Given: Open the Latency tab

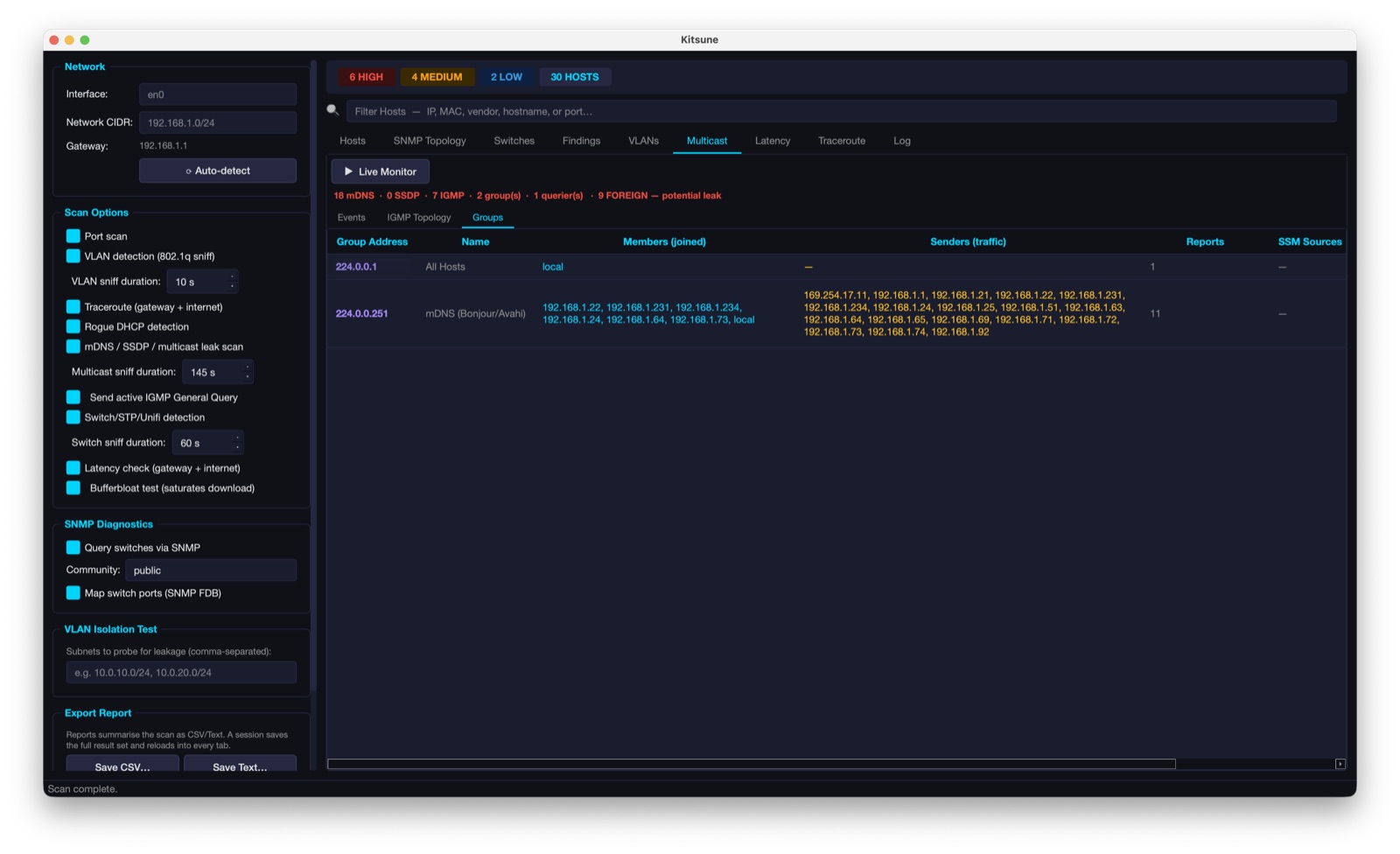Looking at the screenshot, I should point(773,141).
